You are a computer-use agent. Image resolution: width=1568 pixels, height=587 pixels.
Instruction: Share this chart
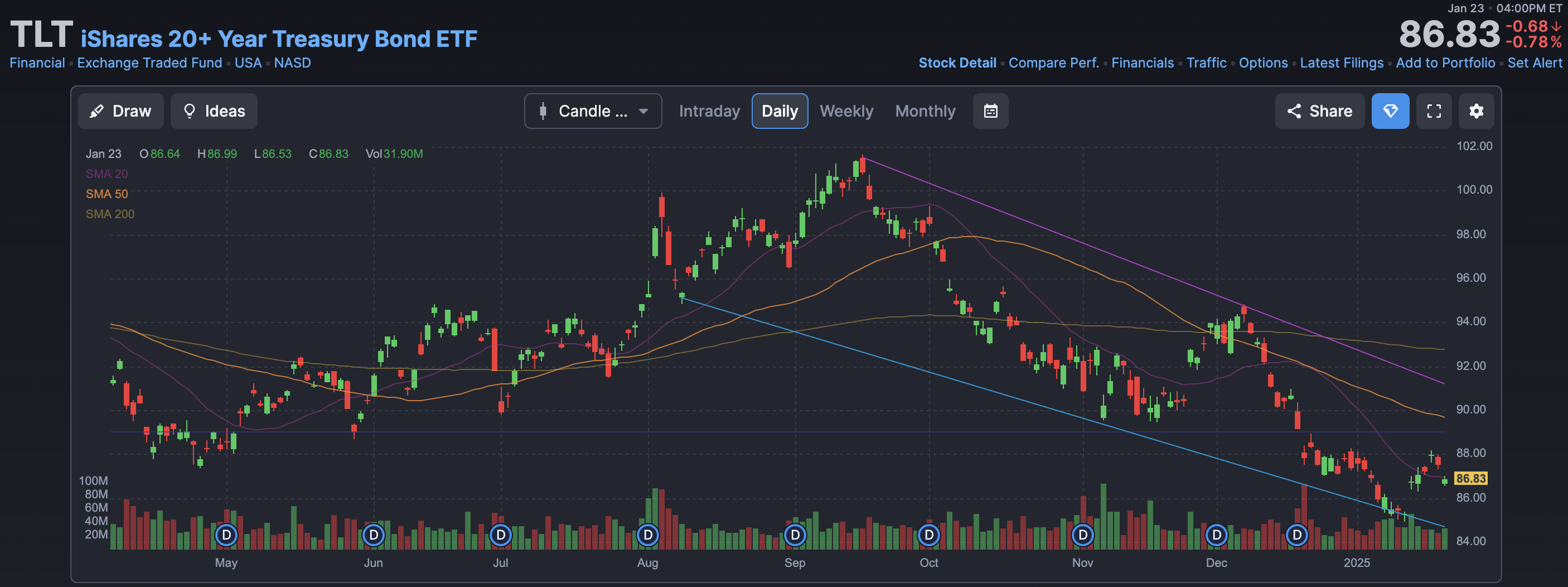point(1319,111)
